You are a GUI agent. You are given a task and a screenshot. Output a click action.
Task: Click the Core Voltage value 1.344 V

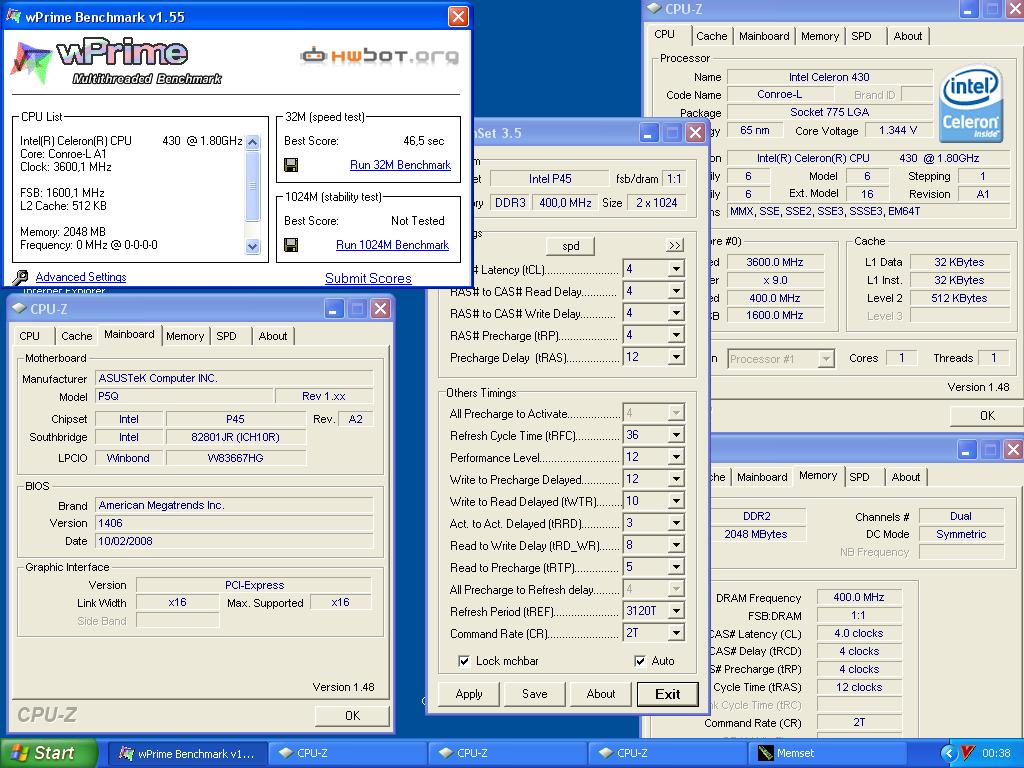point(898,131)
